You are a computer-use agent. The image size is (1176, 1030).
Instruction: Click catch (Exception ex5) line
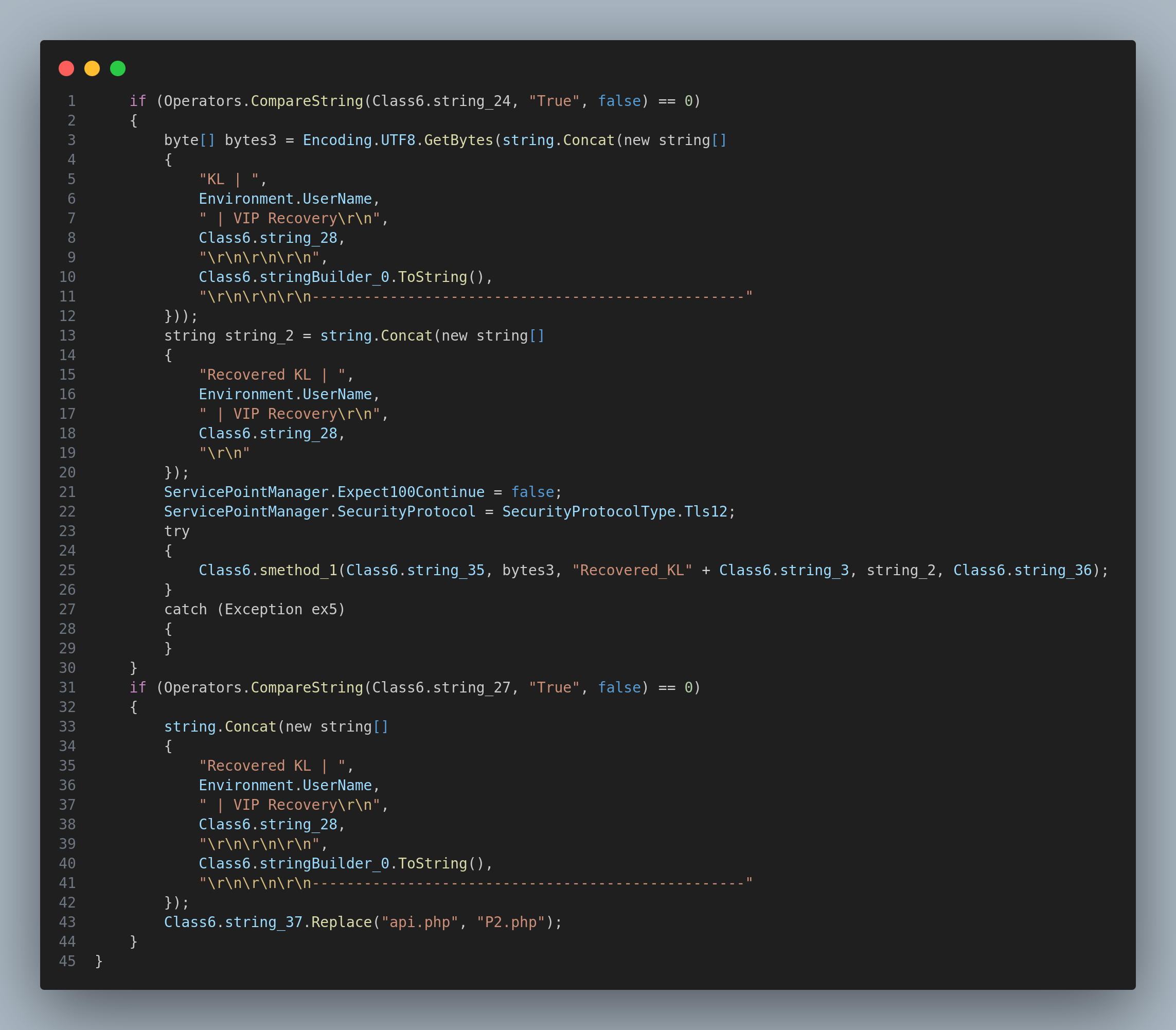(254, 609)
